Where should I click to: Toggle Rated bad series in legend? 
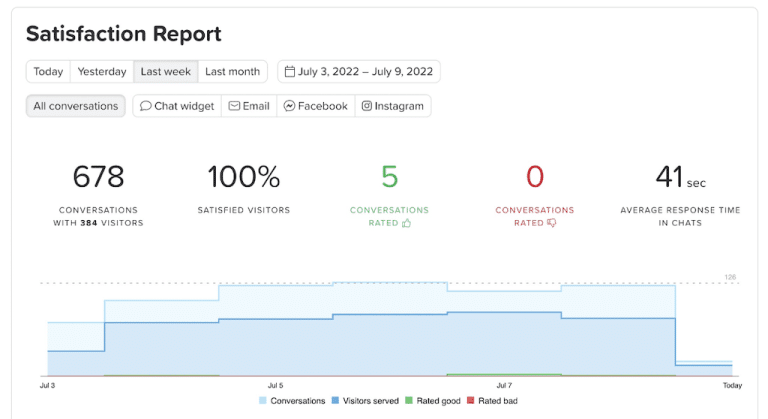493,400
